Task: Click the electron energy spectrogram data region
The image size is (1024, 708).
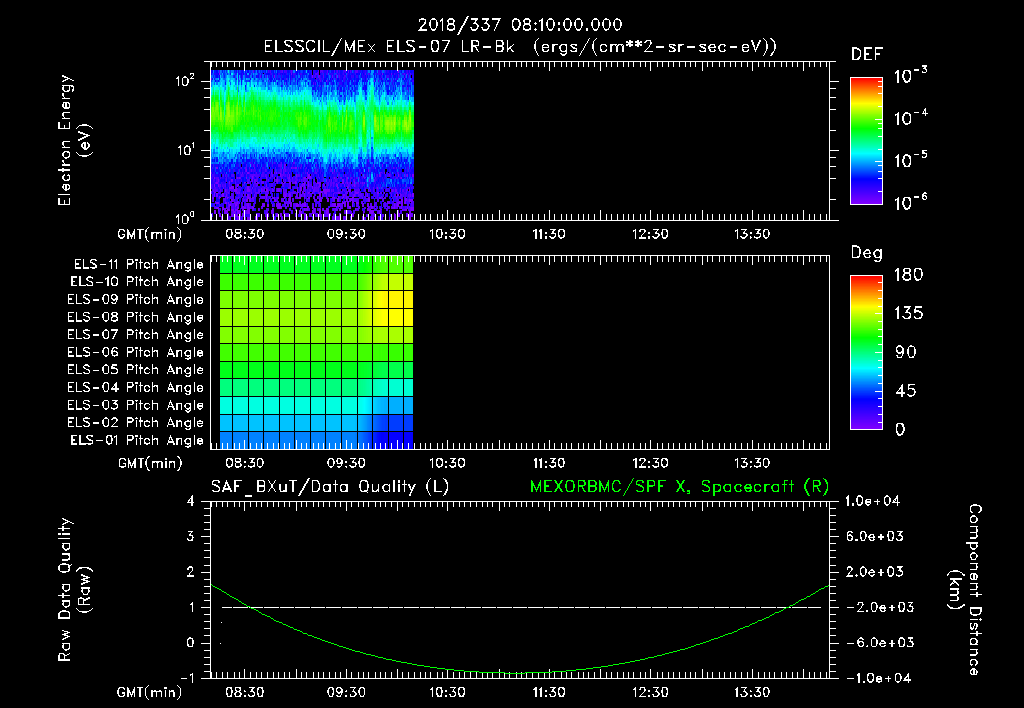Action: point(312,144)
